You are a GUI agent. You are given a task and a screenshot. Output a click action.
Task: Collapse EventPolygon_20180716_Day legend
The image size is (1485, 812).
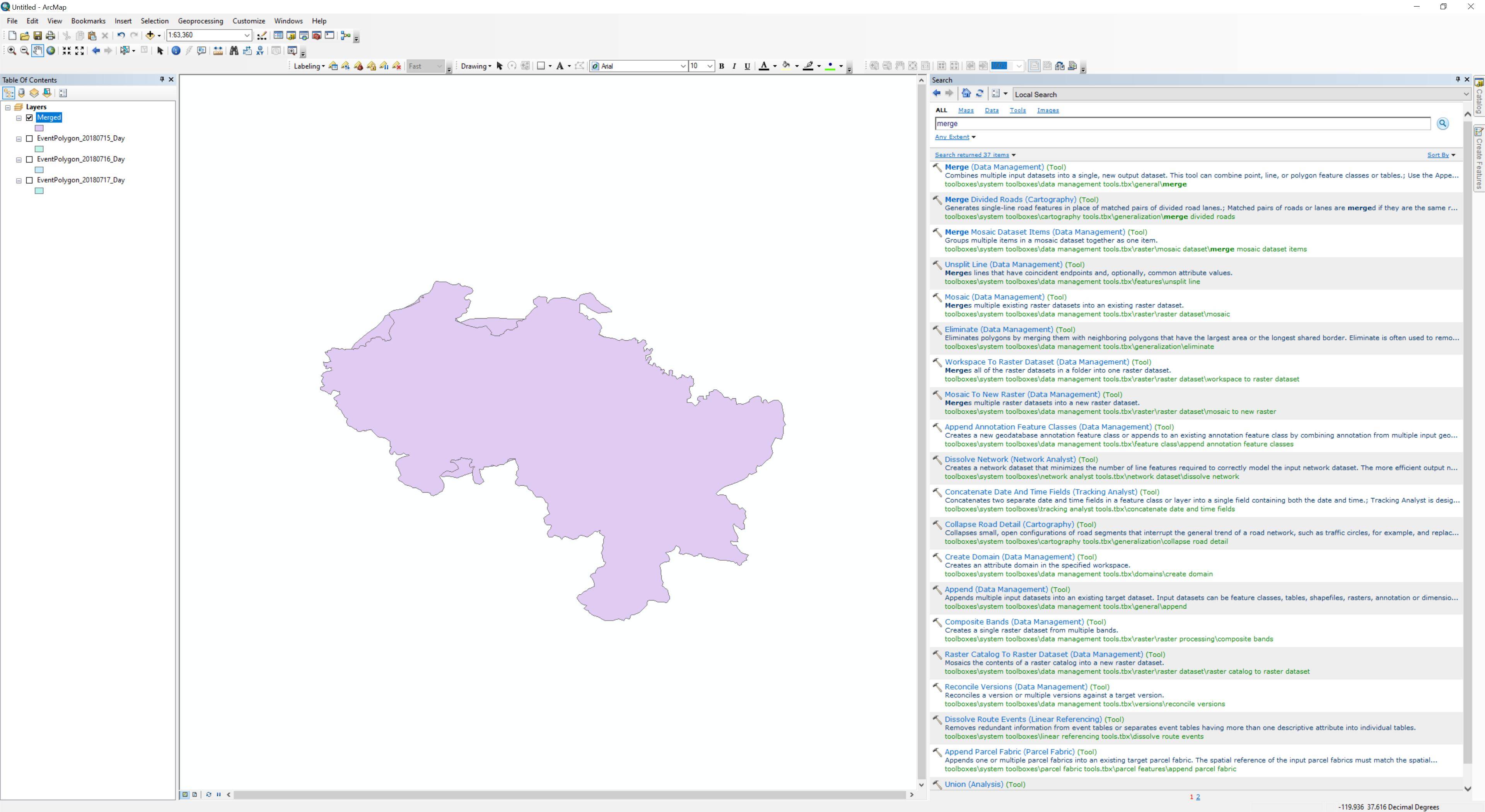(x=19, y=160)
